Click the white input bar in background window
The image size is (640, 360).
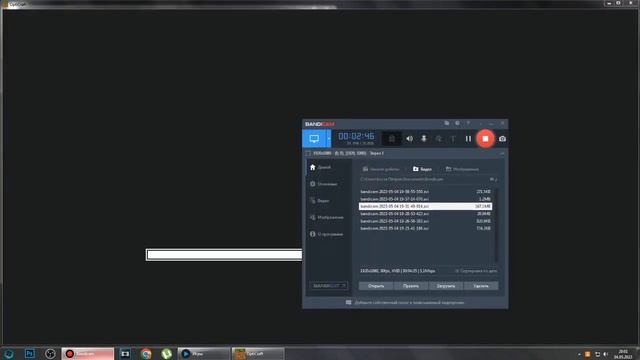tap(224, 255)
